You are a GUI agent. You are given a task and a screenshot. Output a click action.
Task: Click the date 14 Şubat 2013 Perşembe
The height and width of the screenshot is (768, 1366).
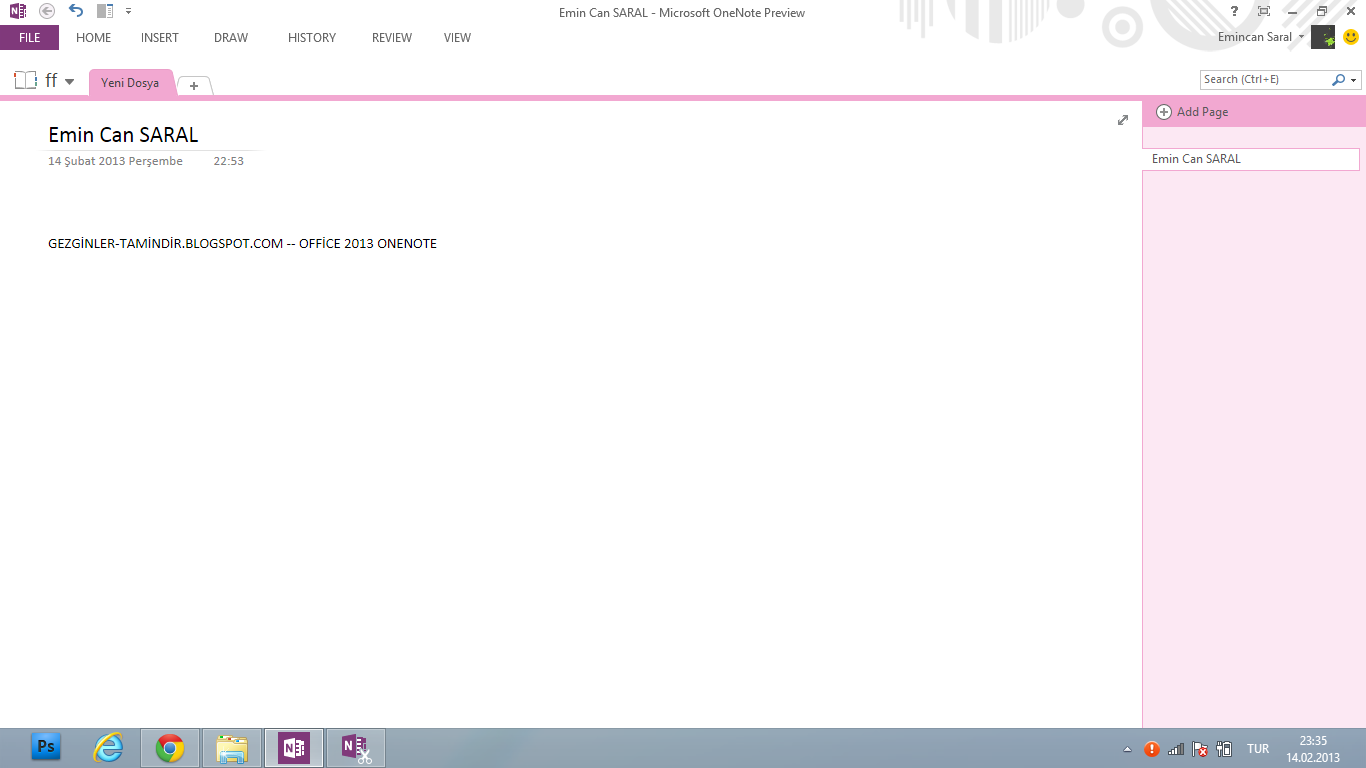click(x=115, y=161)
